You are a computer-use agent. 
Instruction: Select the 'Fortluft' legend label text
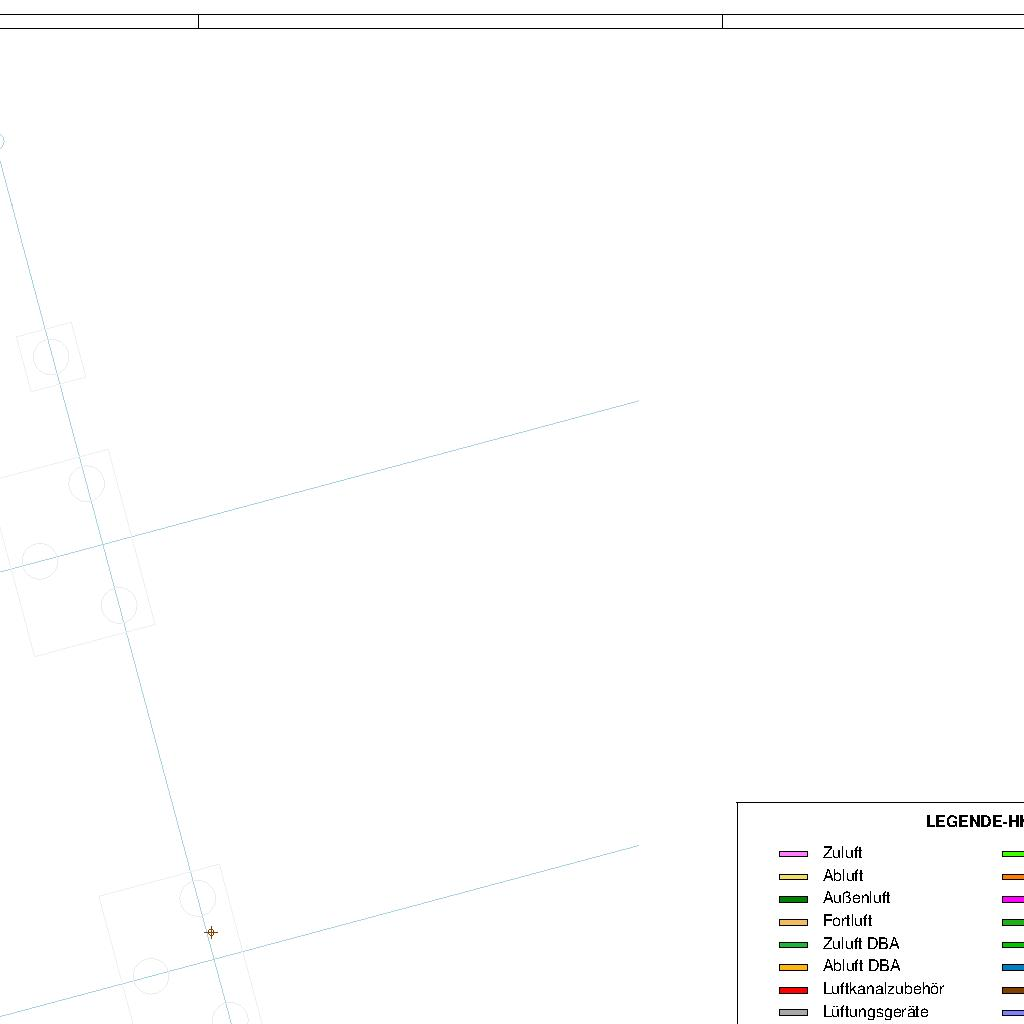click(847, 921)
